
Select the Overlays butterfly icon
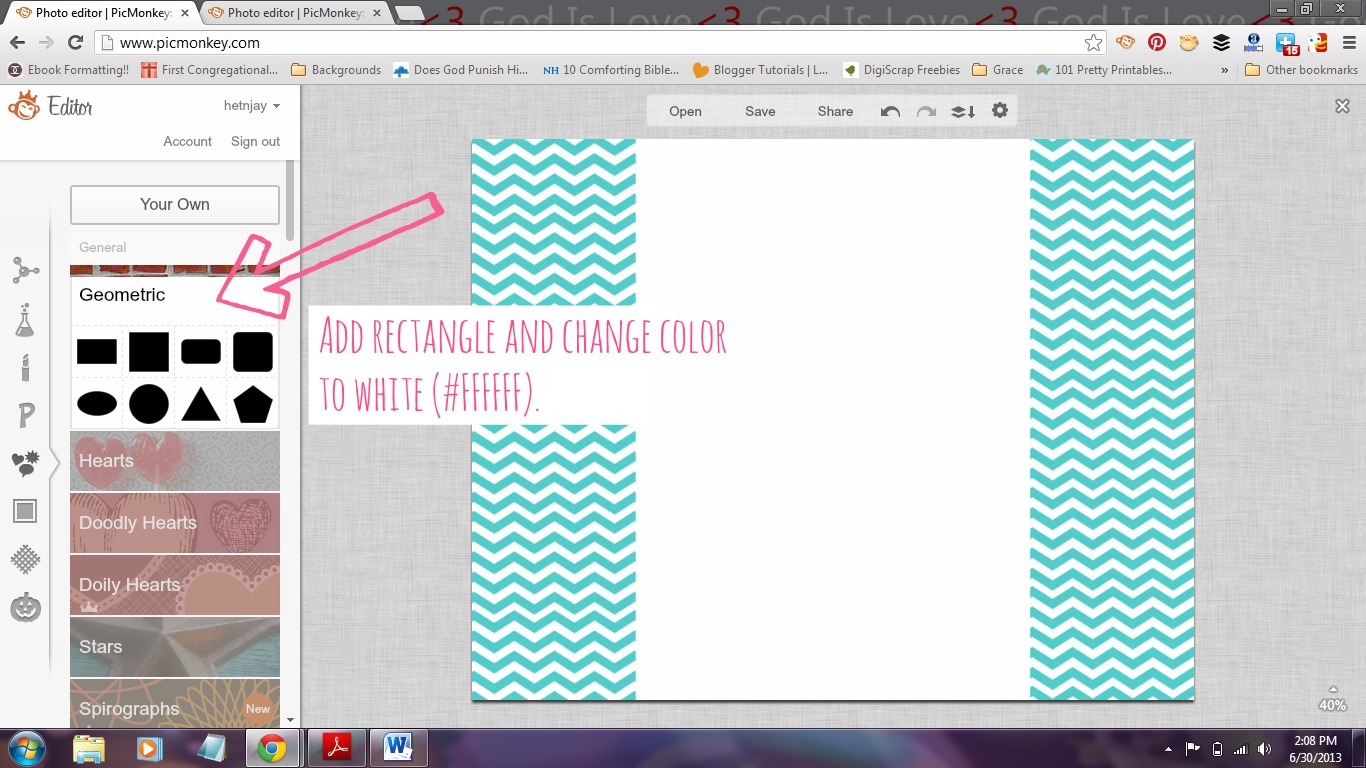(25, 463)
